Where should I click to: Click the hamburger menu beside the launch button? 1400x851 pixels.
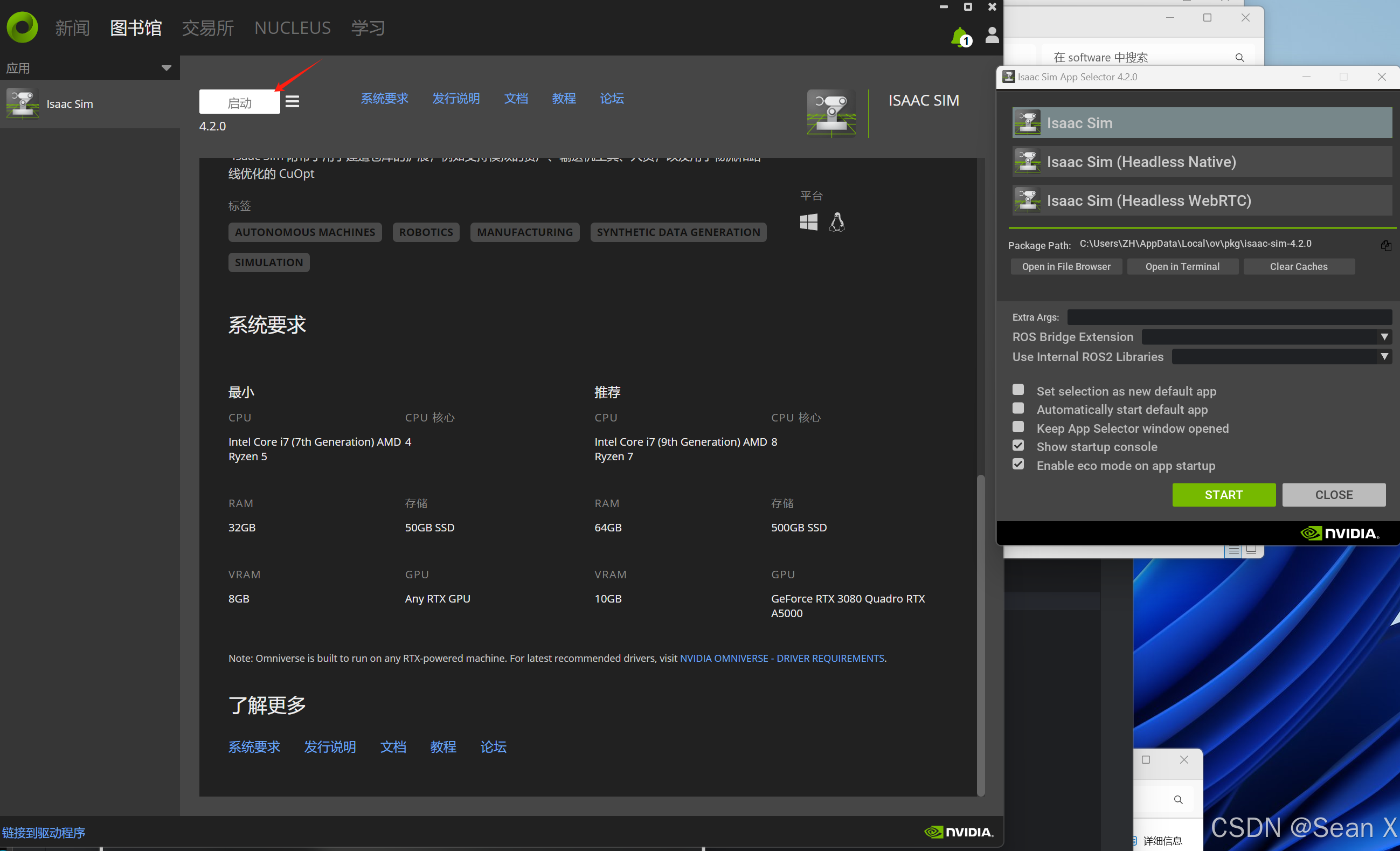point(292,102)
